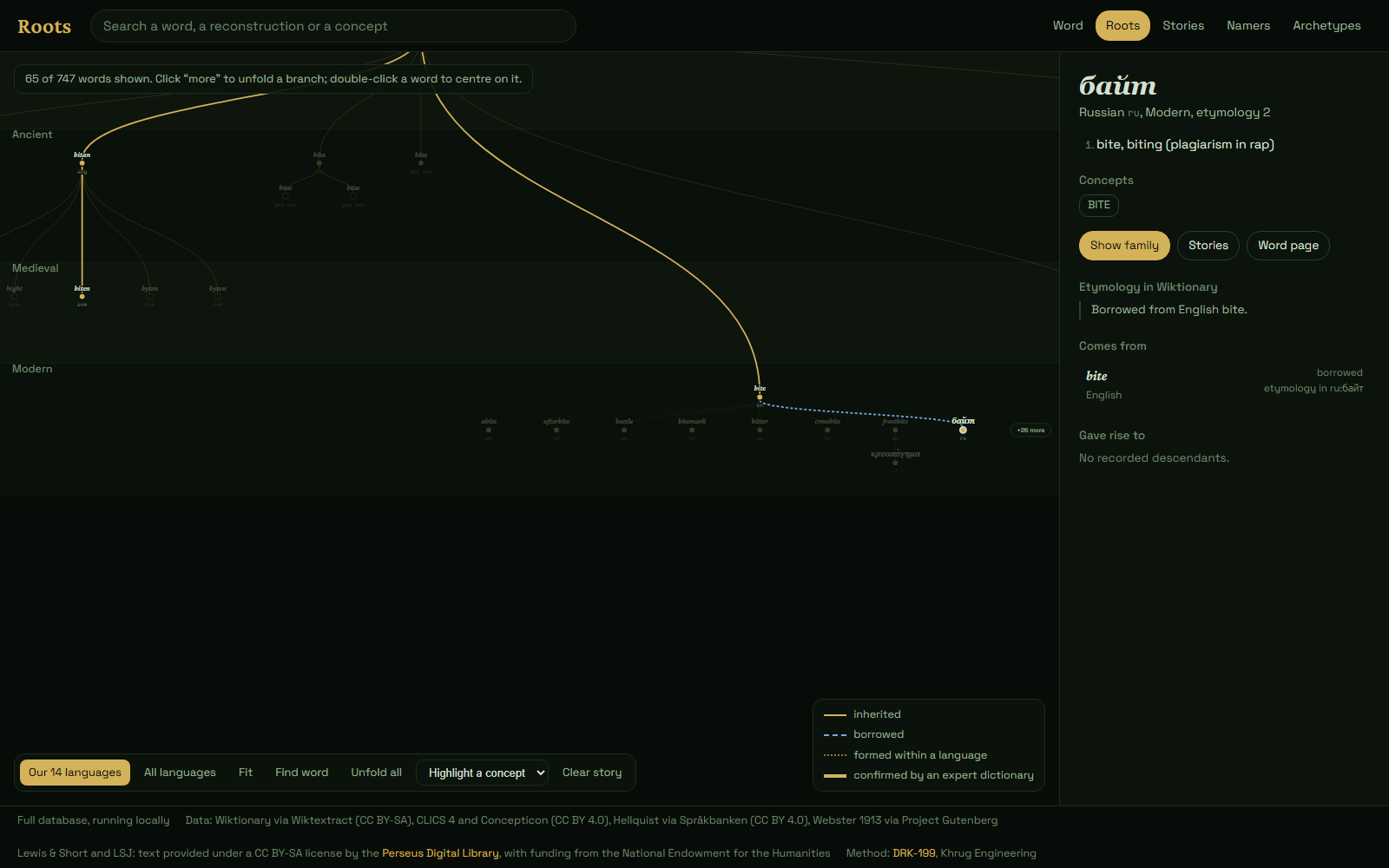Click the bitemark word node
Viewport: 1389px width, 868px height.
coord(692,429)
